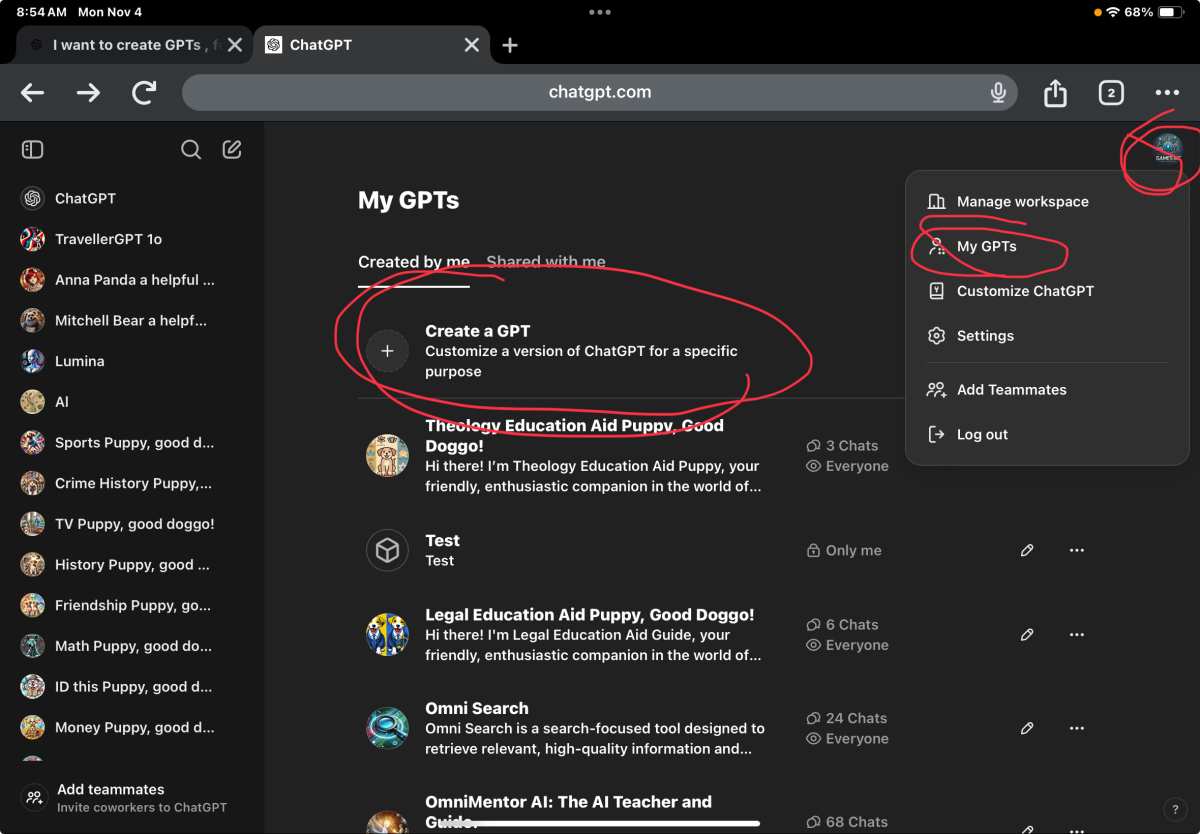Edit Legal Education Aid Puppy with pencil icon
Image resolution: width=1200 pixels, height=834 pixels.
click(1027, 635)
